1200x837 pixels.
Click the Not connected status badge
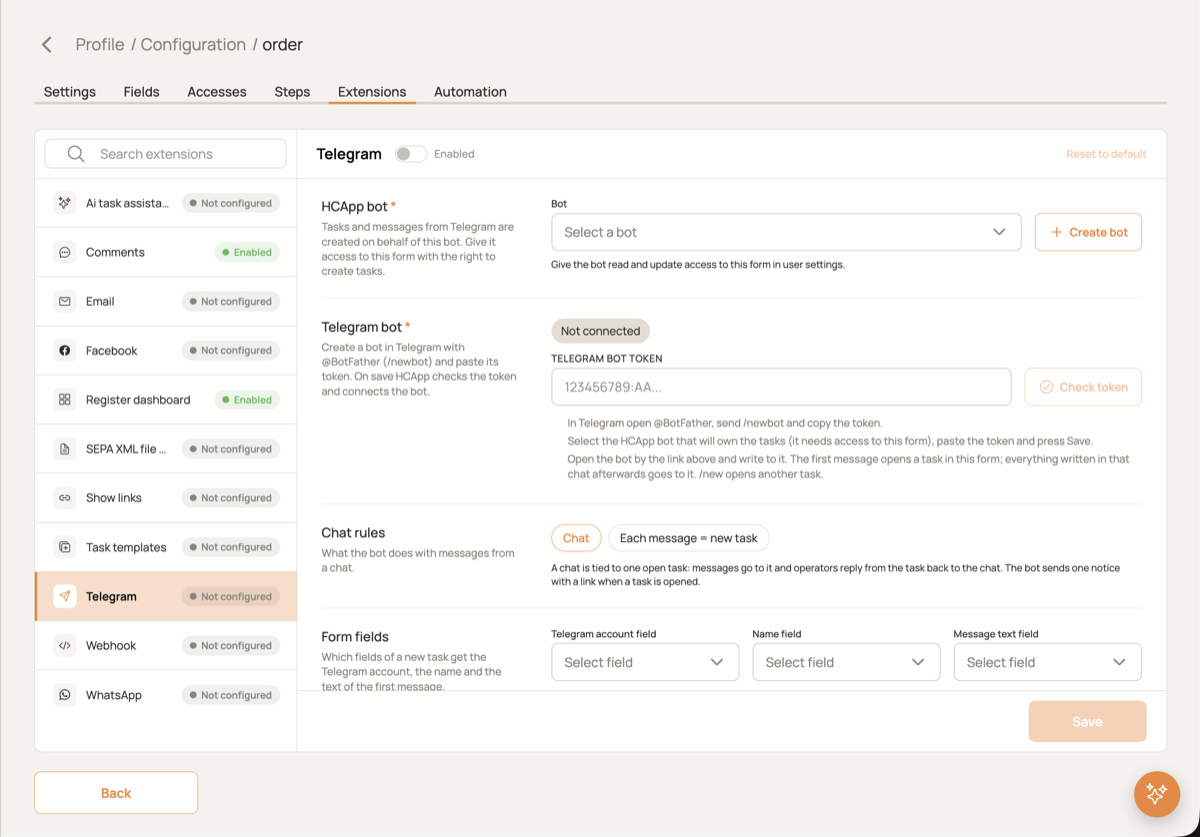[600, 331]
